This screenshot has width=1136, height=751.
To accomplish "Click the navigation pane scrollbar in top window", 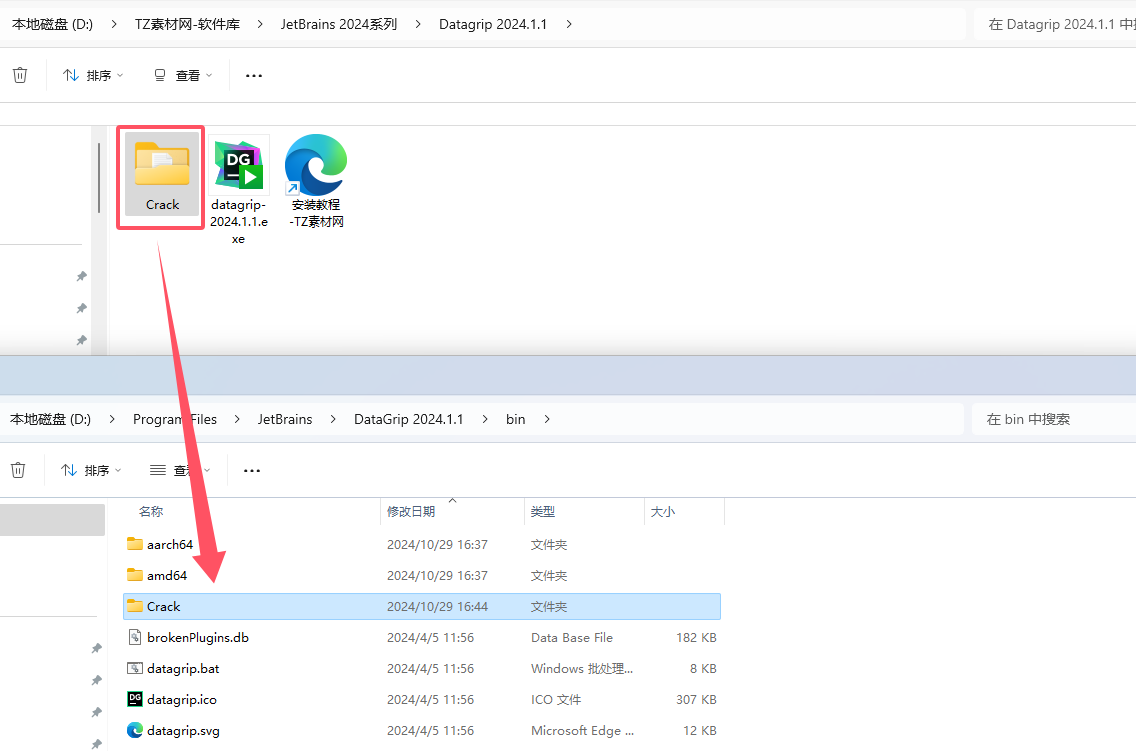I will tap(99, 178).
